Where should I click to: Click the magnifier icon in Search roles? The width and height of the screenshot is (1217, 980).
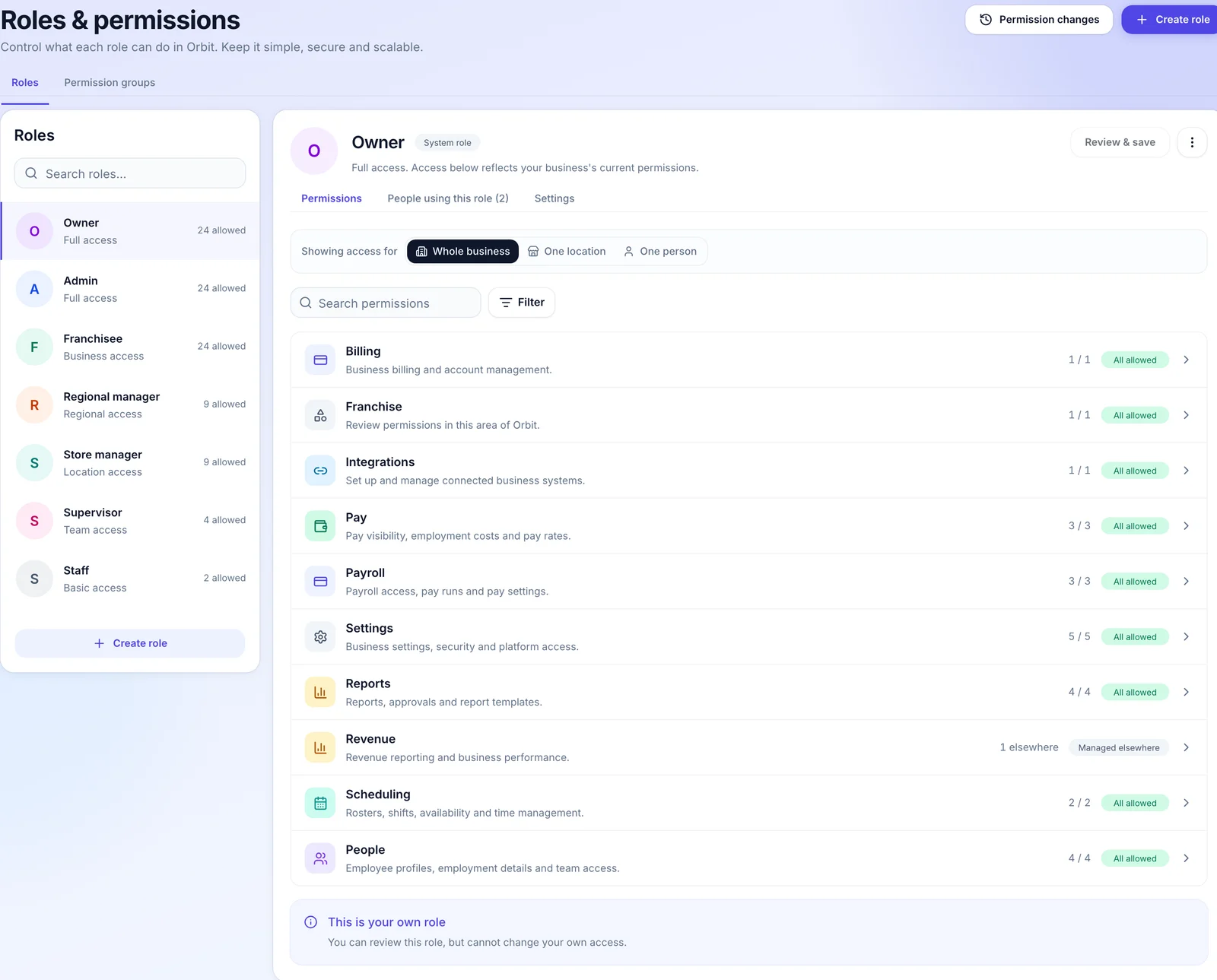pos(31,173)
